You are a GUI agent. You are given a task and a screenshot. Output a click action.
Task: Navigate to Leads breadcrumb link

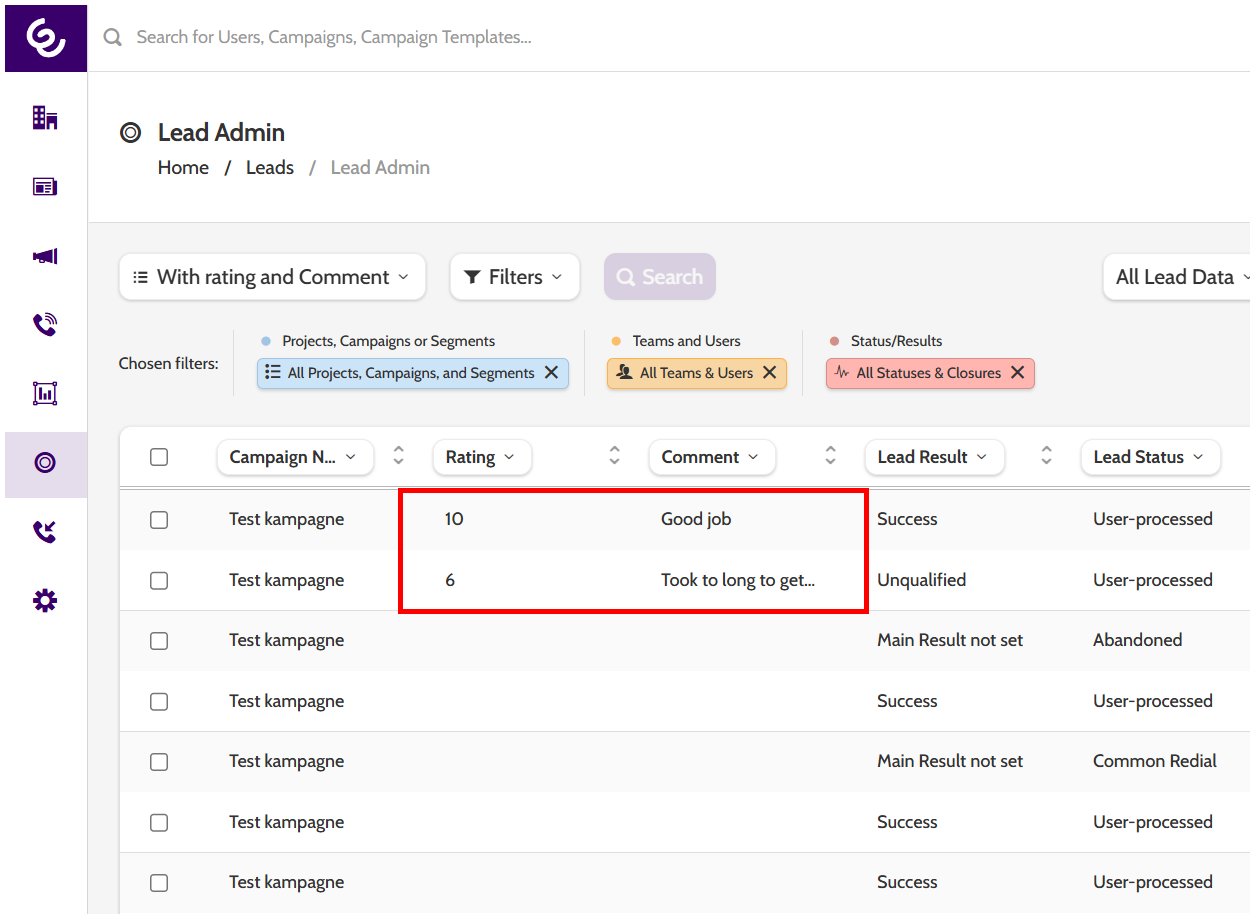coord(270,168)
